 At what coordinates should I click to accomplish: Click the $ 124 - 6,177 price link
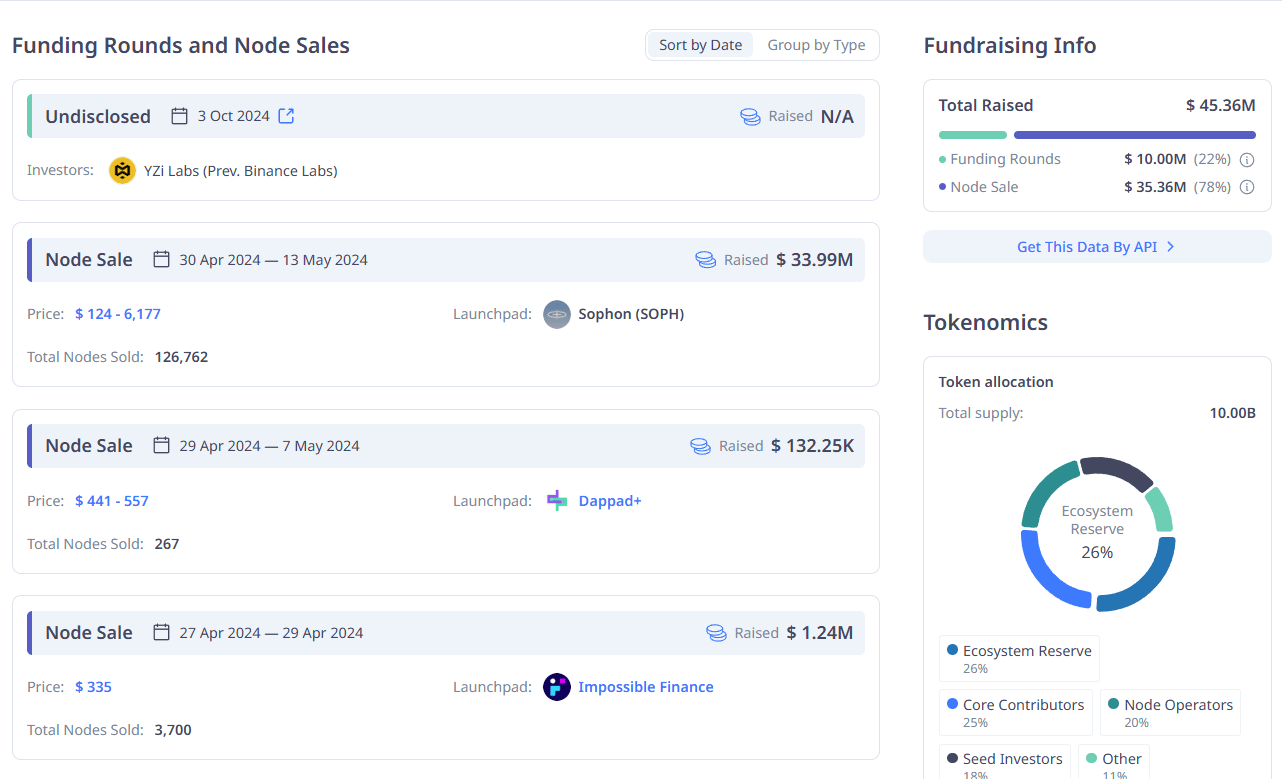[118, 314]
